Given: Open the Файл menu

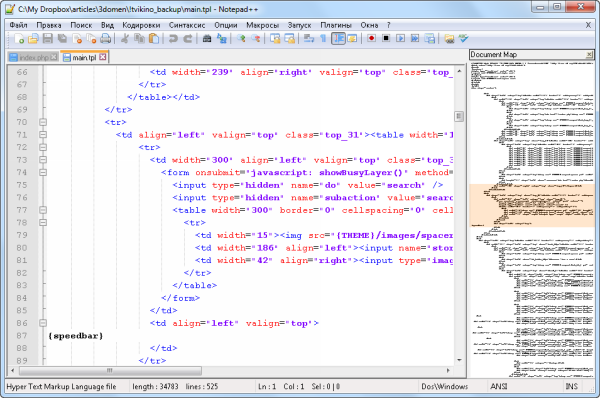Looking at the screenshot, I should (18, 25).
